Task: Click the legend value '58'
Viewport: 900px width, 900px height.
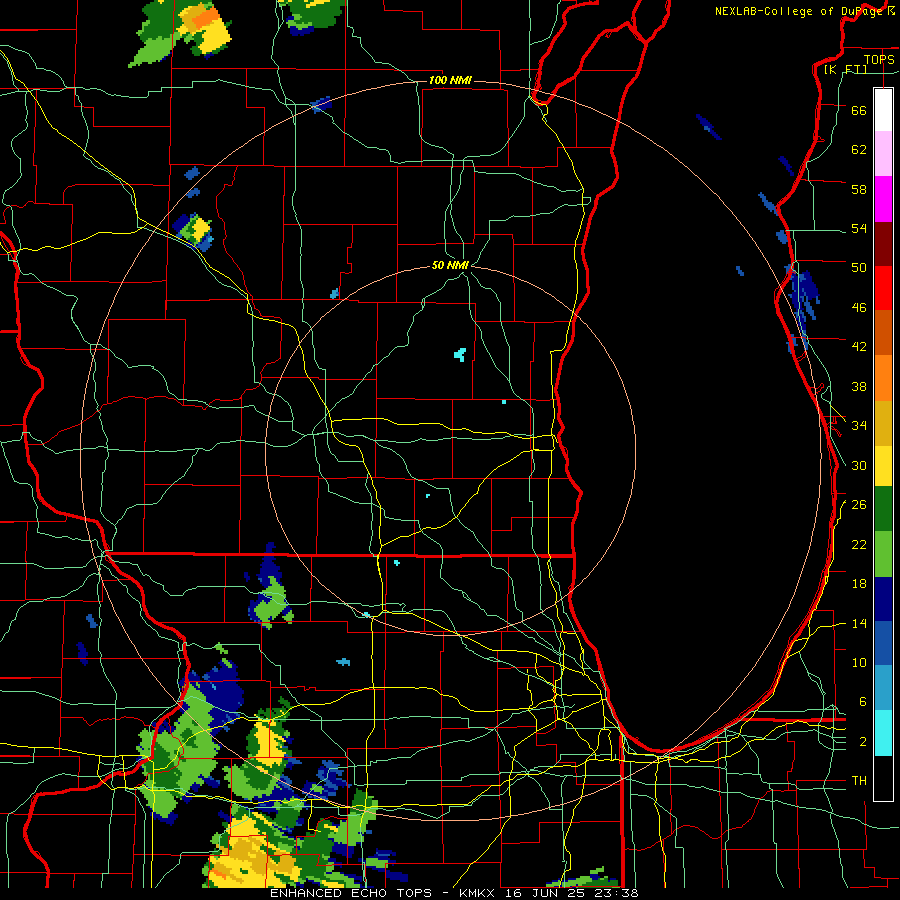Action: click(x=859, y=189)
